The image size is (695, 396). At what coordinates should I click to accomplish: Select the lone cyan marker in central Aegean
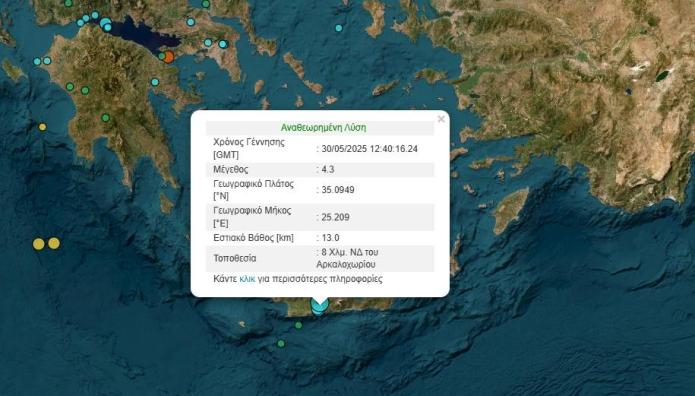click(x=339, y=28)
